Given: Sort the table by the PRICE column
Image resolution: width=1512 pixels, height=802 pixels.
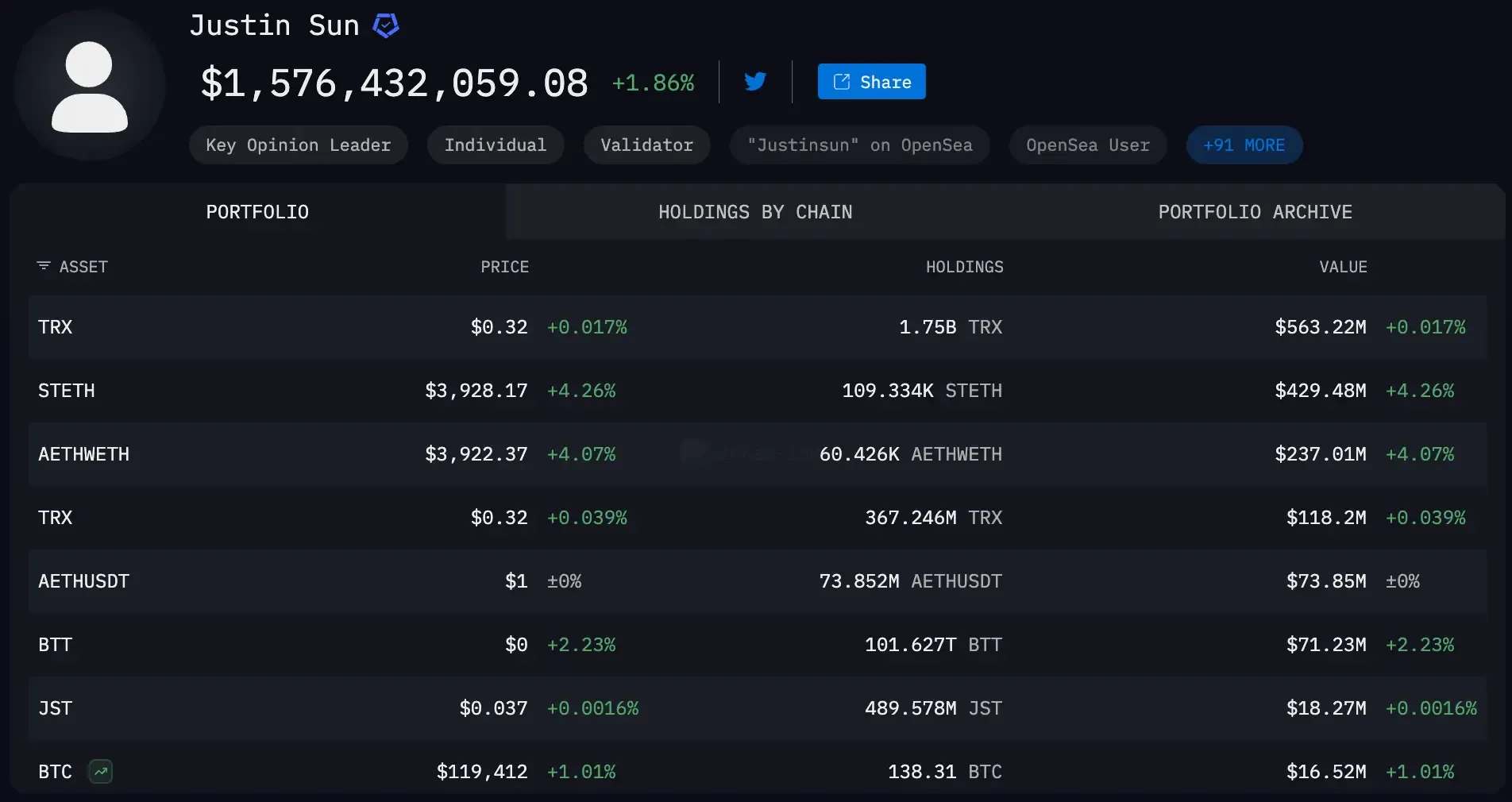Looking at the screenshot, I should 505,267.
